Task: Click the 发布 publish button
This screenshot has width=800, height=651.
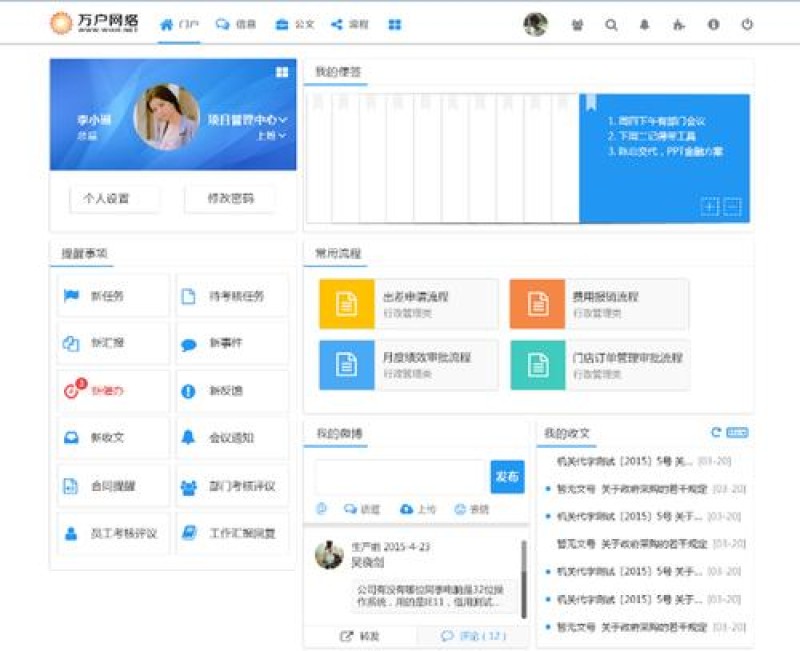Action: pos(507,477)
